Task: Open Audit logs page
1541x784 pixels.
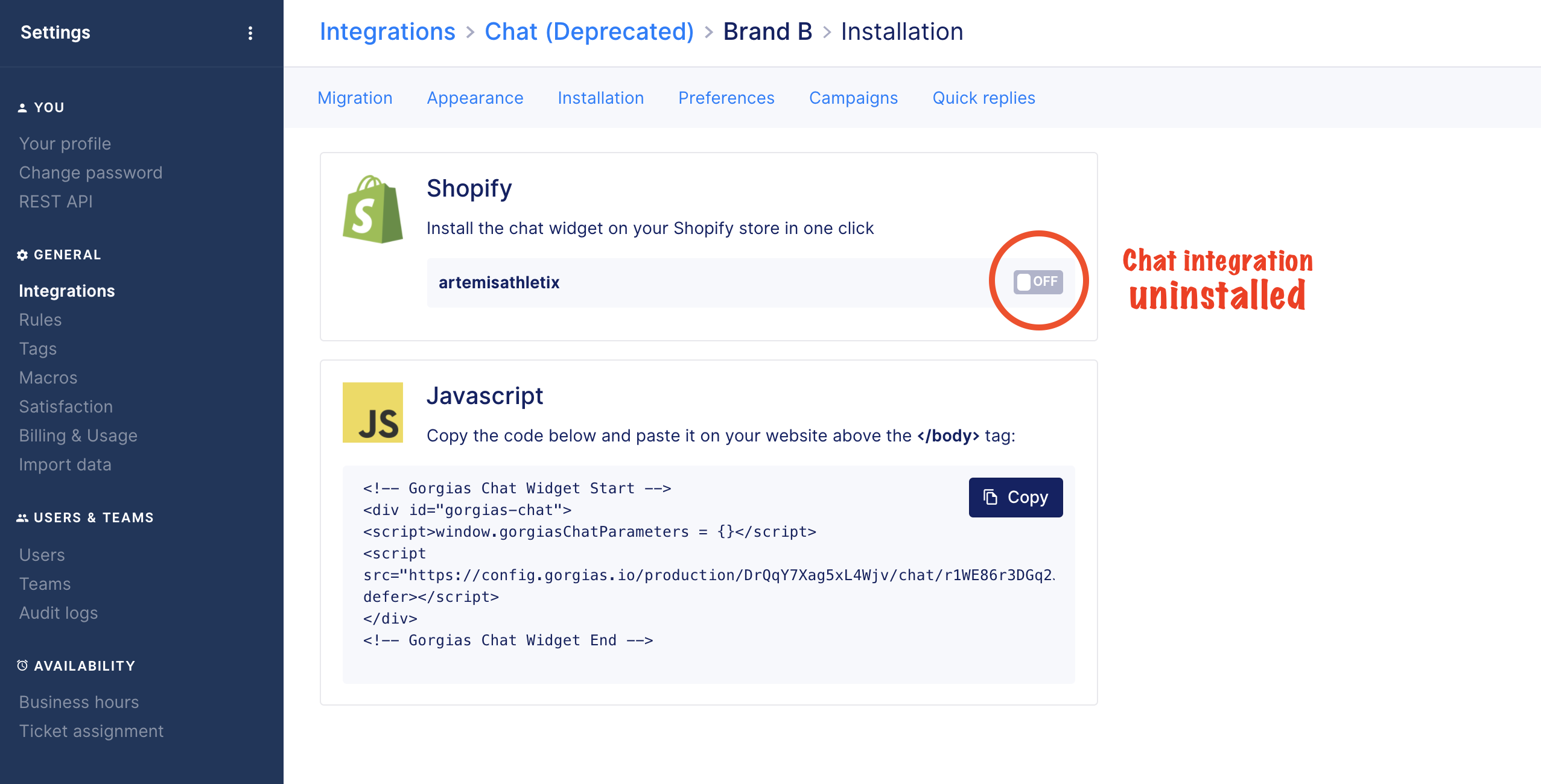Action: [x=58, y=613]
